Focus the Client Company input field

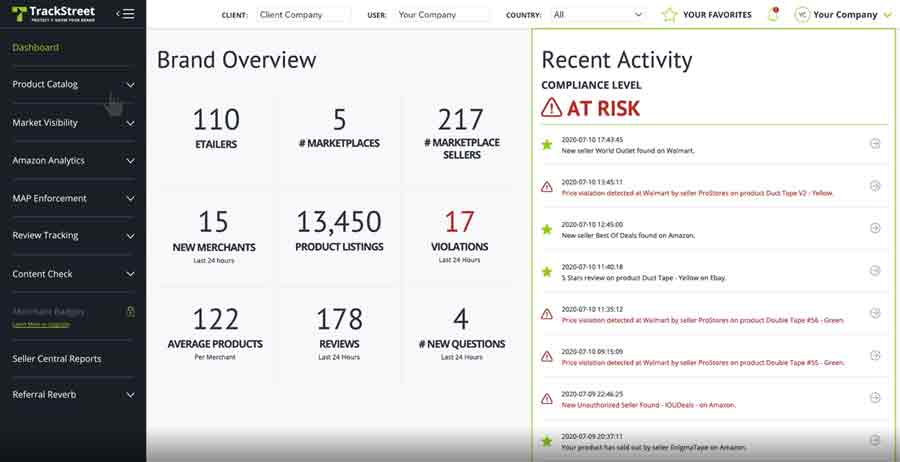tap(304, 15)
